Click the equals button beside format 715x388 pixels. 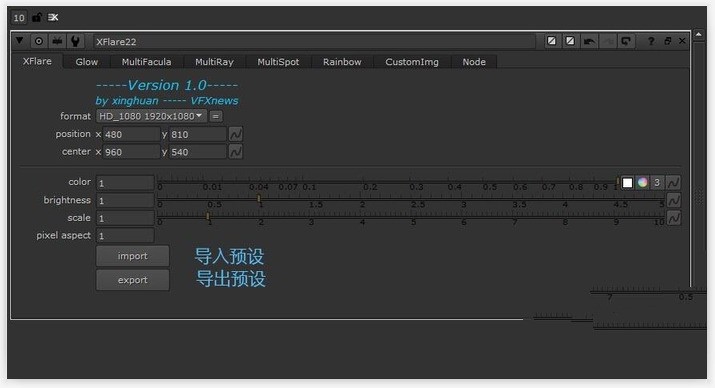click(x=216, y=116)
